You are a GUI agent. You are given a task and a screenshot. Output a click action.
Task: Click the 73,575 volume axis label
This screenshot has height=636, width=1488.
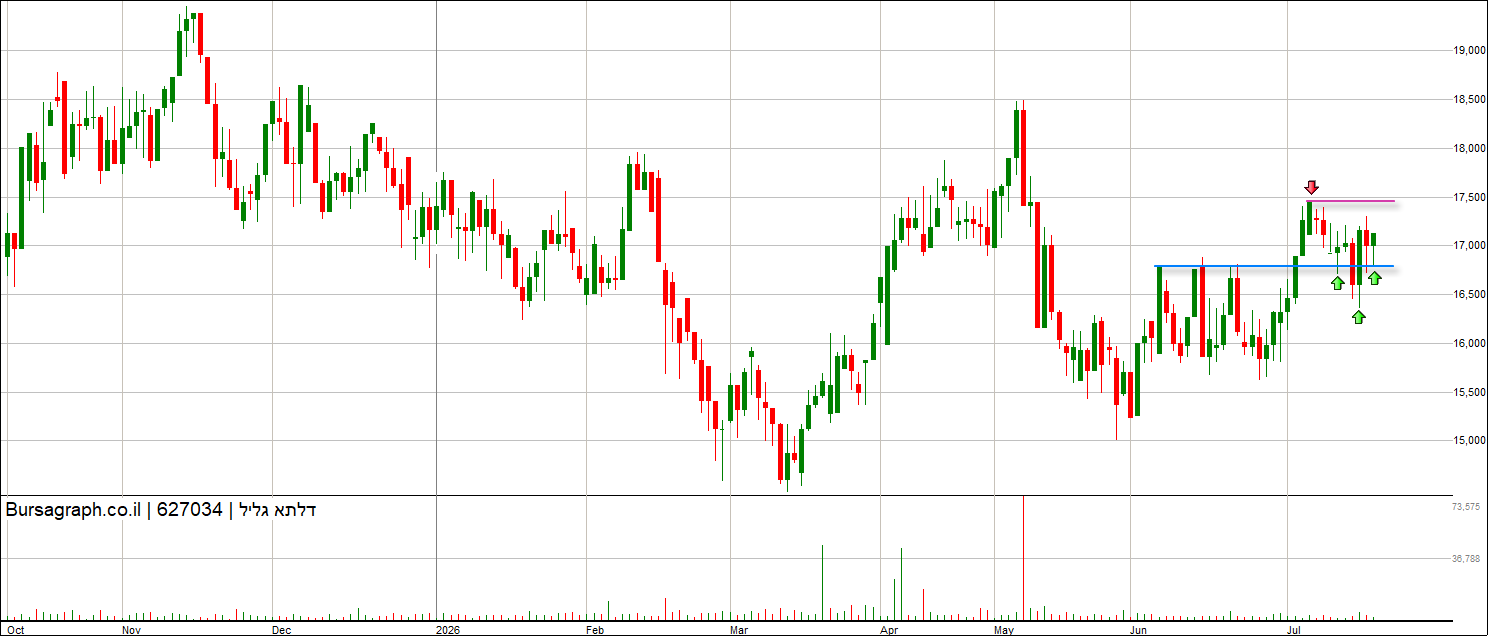1466,508
